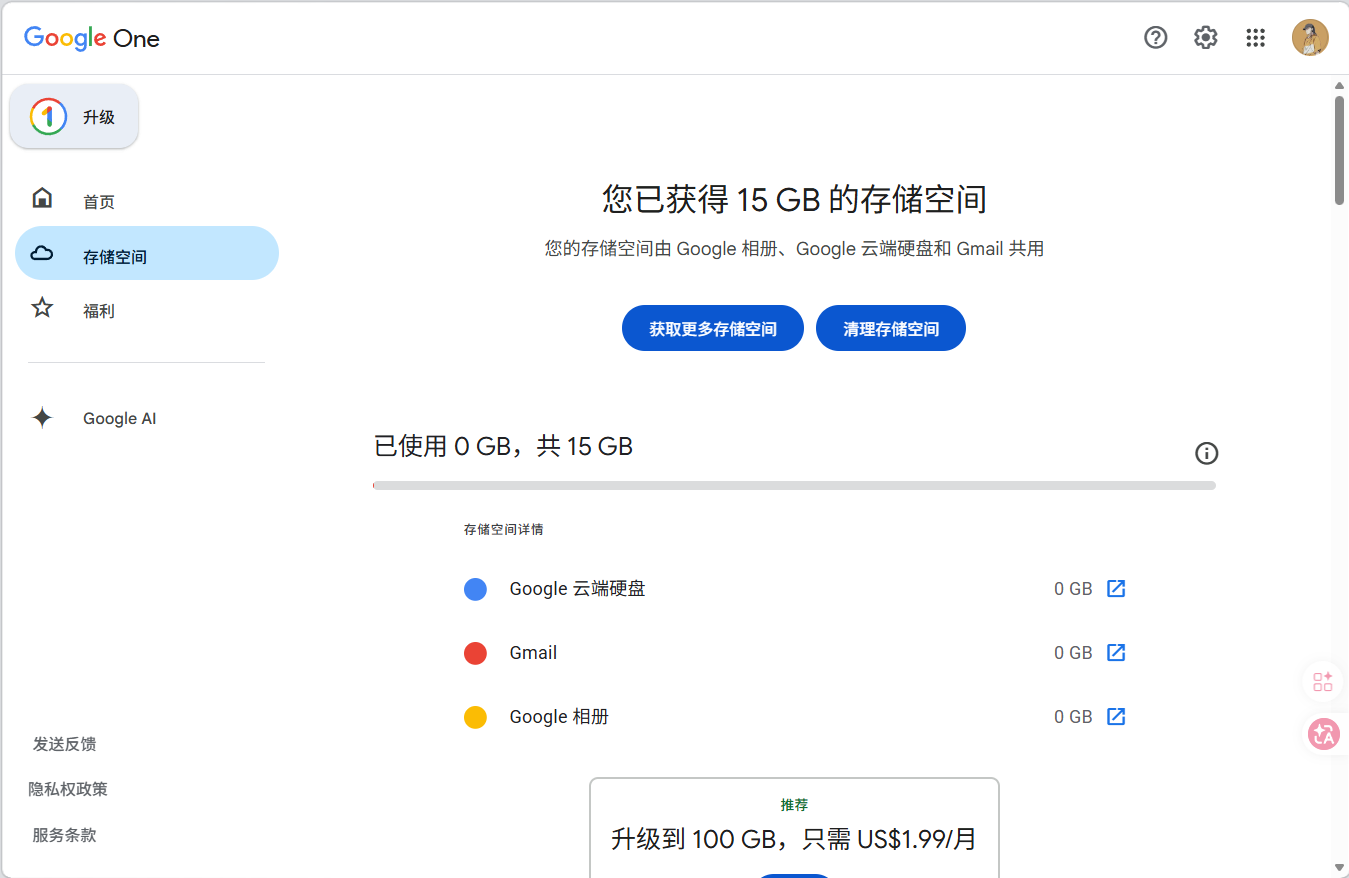Viewport: 1349px width, 878px height.
Task: Click the Google One upgrade 升级 button
Action: [74, 117]
